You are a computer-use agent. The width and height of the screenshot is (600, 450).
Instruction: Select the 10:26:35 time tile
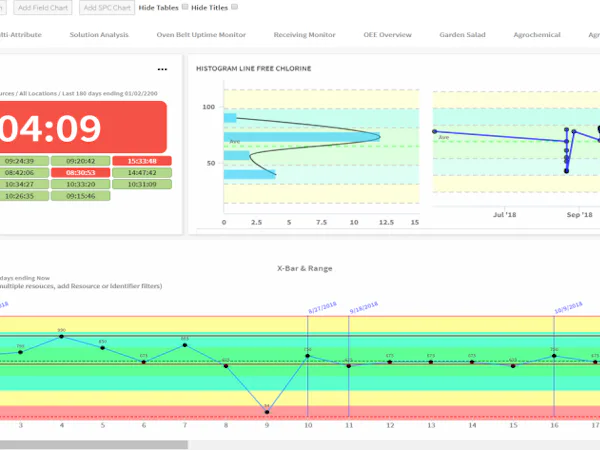pyautogui.click(x=24, y=196)
